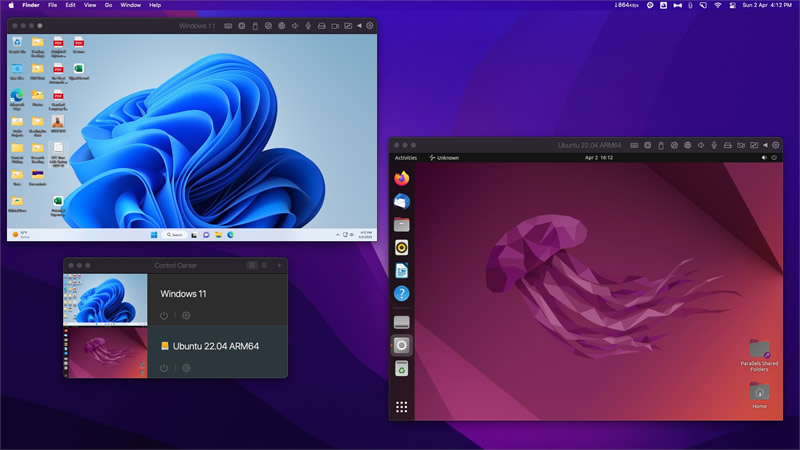Open Windows Start button on taskbar
The image size is (800, 450).
pos(154,235)
